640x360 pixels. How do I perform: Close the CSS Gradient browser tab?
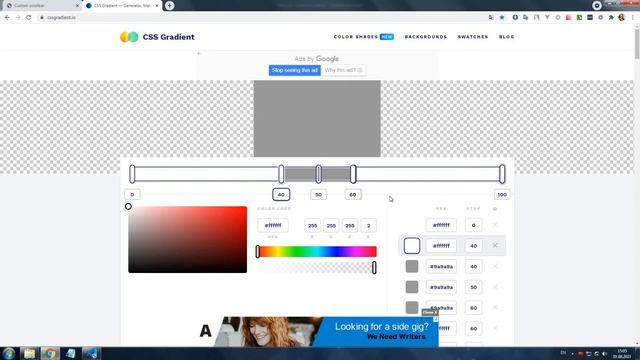point(157,6)
